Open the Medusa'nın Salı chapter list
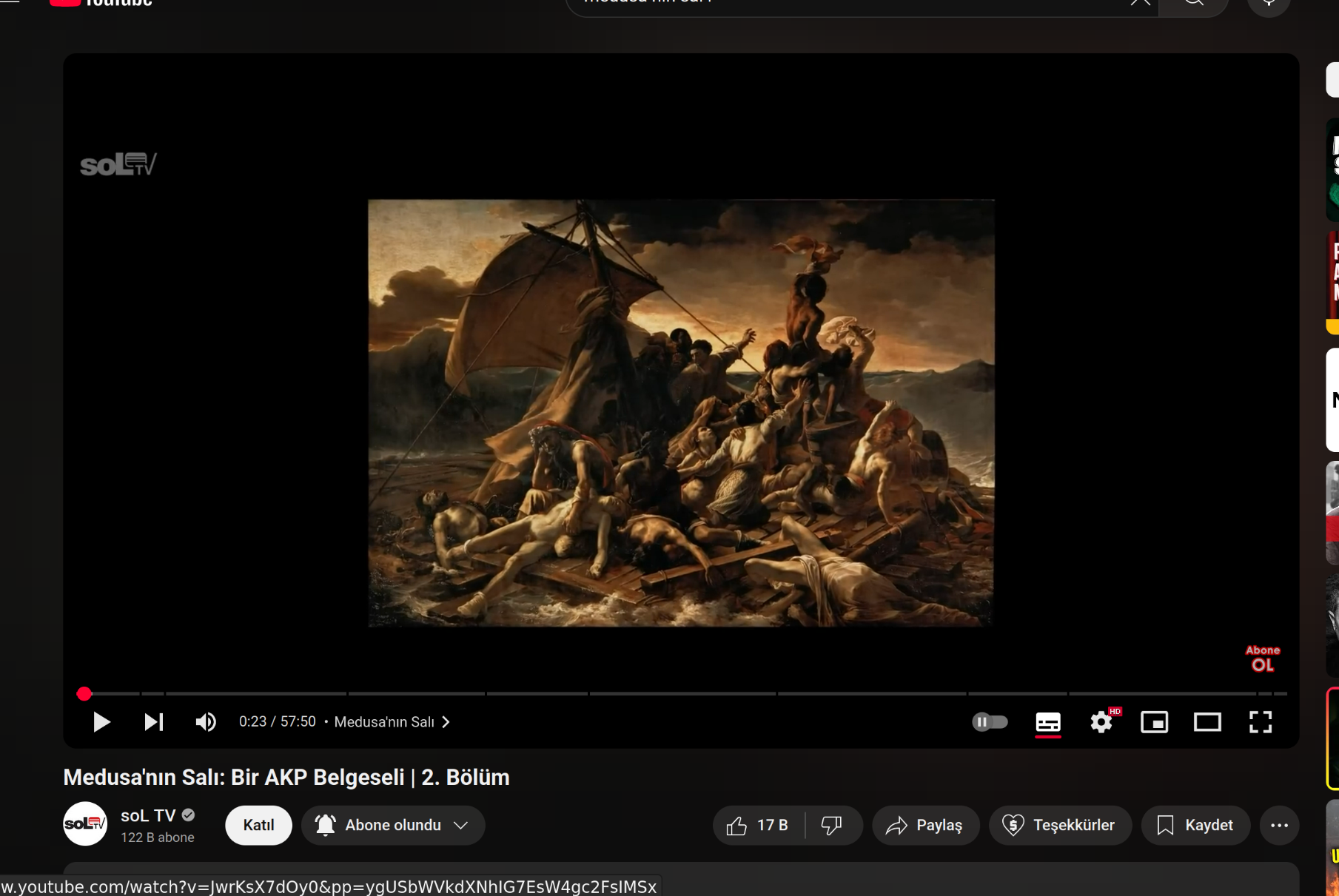Image resolution: width=1339 pixels, height=896 pixels. [392, 722]
